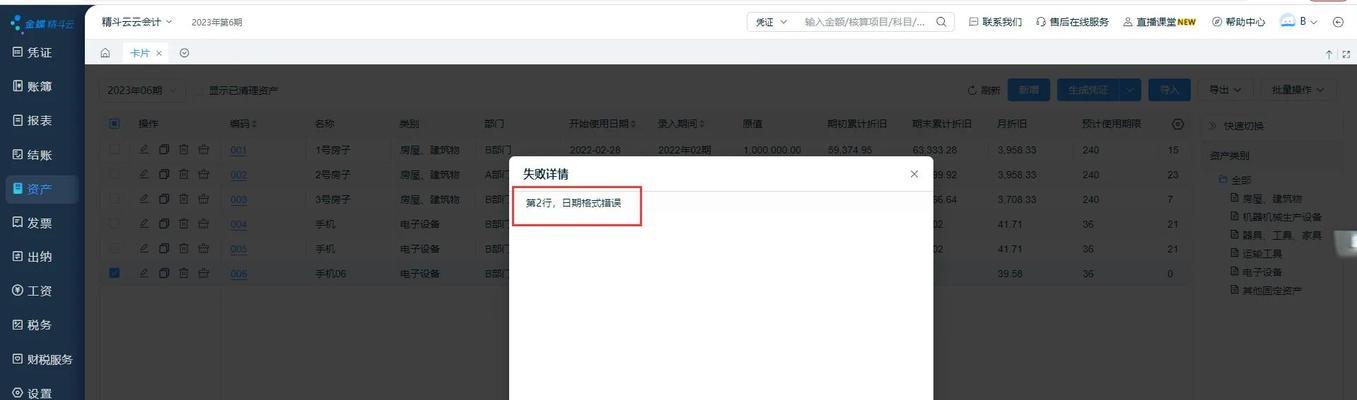Viewport: 1357px width, 400px height.
Task: Open the 财税服务 sidebar menu
Action: coord(42,359)
